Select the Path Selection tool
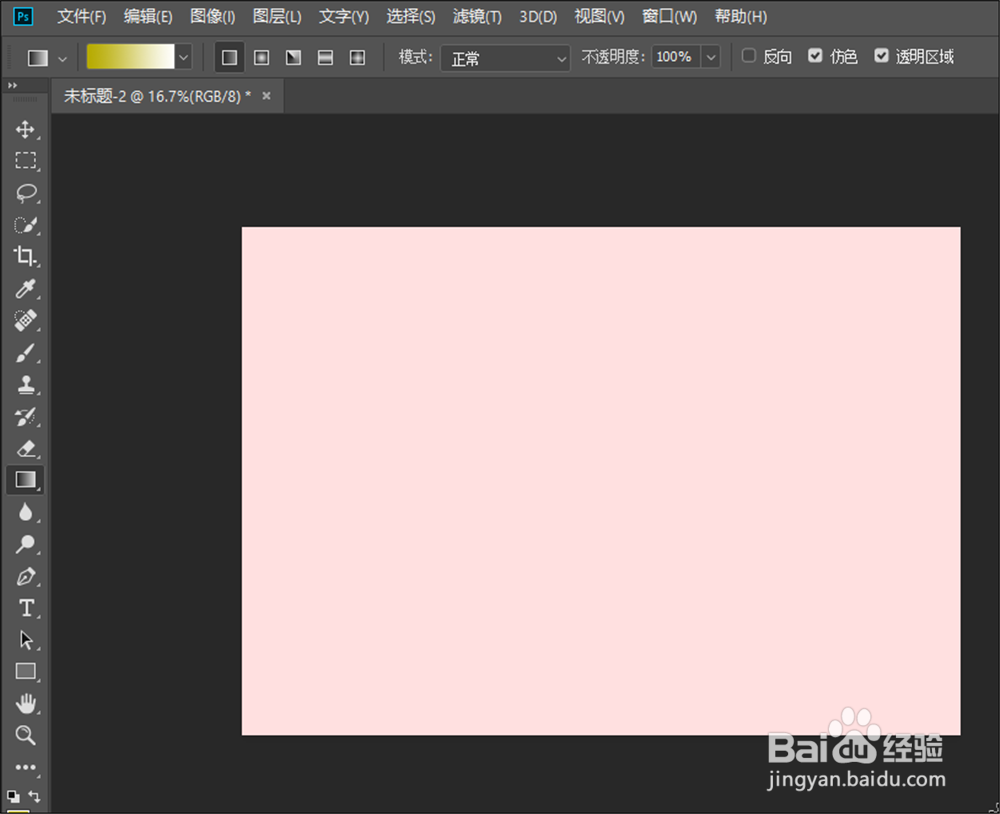This screenshot has width=1000, height=814. [26, 640]
